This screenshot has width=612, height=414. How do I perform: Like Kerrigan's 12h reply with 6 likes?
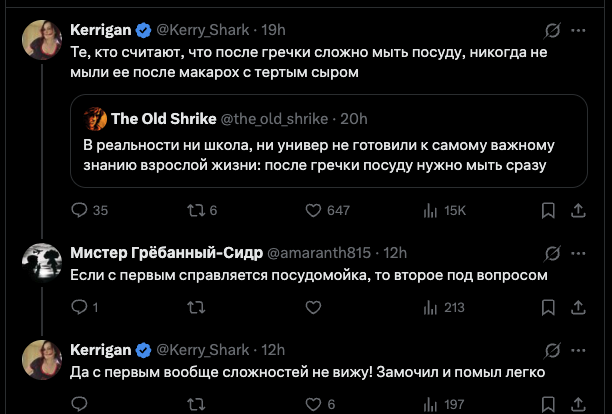[x=314, y=404]
